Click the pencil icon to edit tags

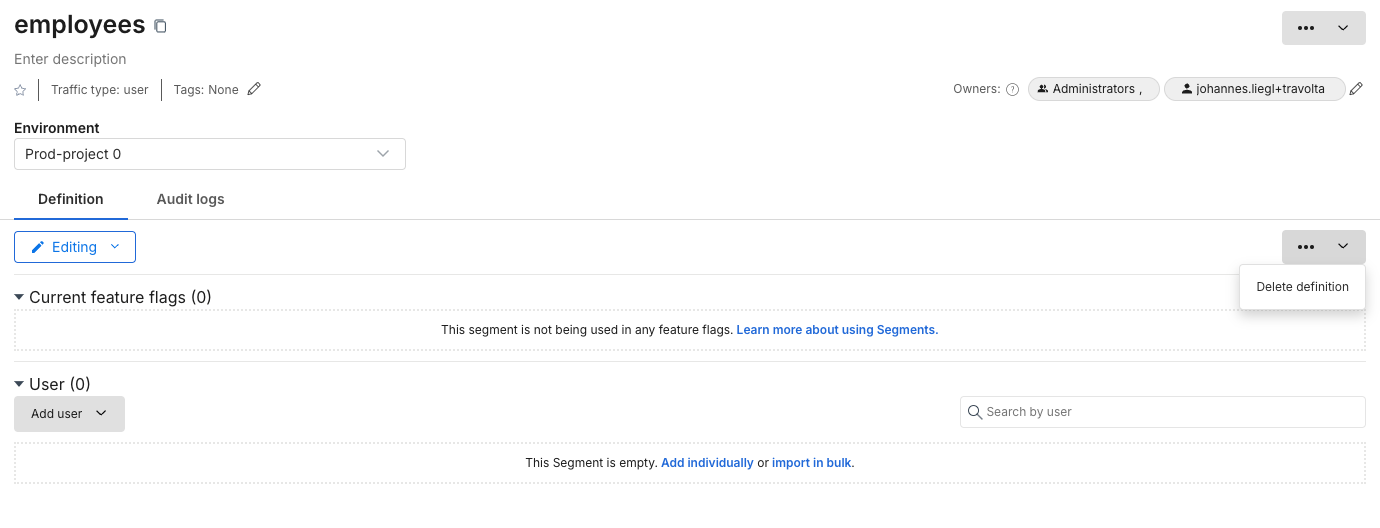click(254, 89)
